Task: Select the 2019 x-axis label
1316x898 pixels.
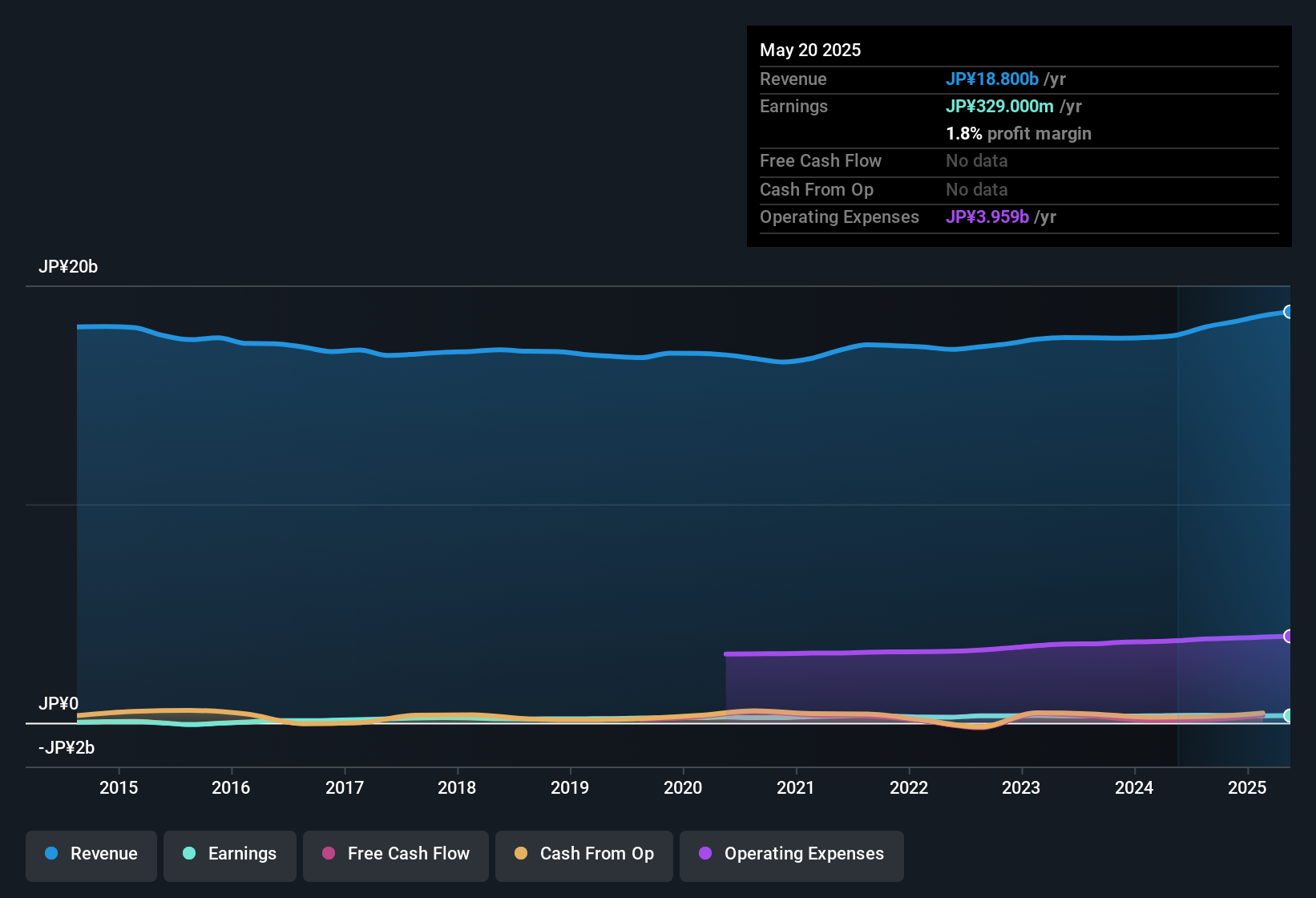Action: 570,787
